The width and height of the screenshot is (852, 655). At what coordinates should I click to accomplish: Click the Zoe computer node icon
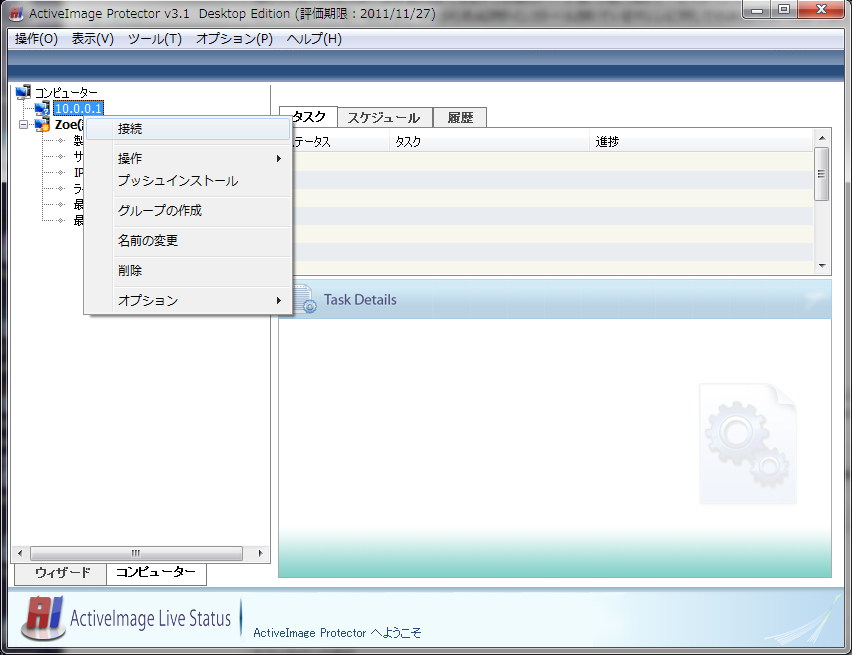click(x=42, y=125)
